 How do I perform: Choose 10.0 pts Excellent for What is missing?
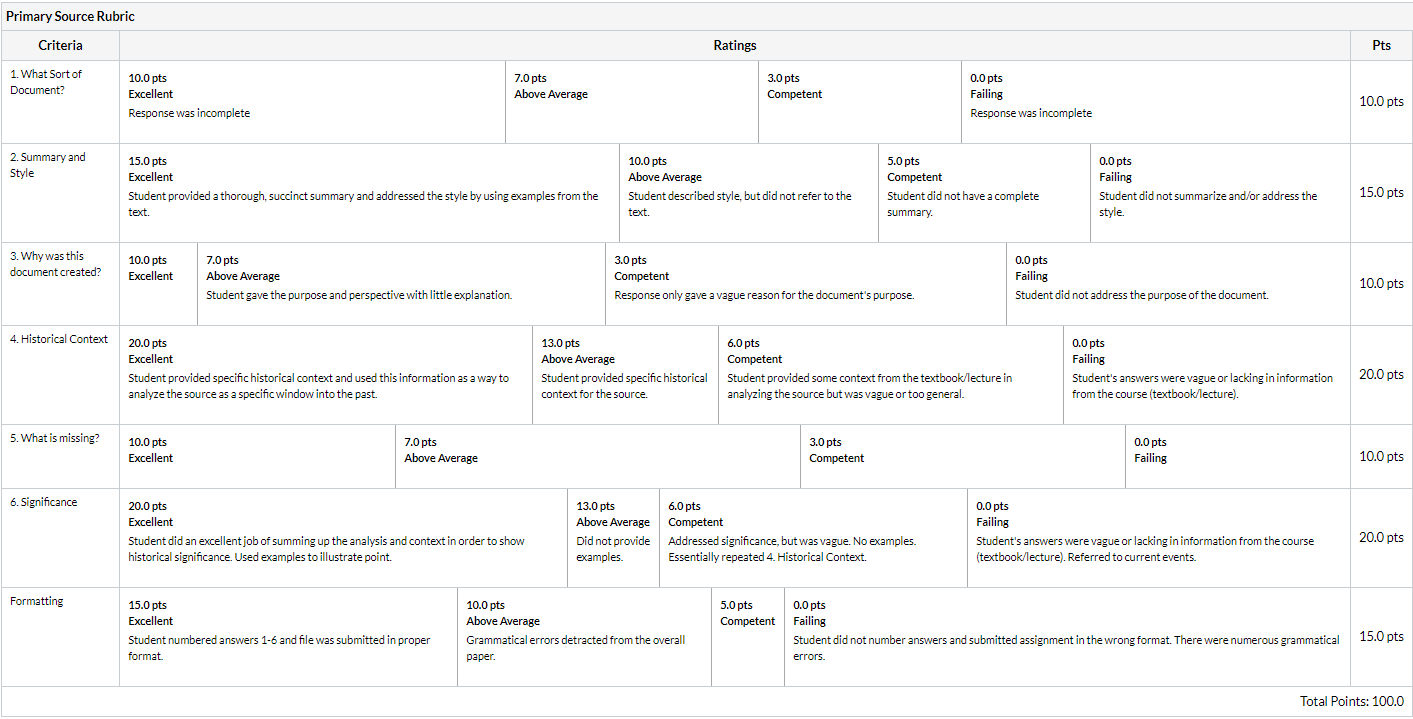[257, 457]
